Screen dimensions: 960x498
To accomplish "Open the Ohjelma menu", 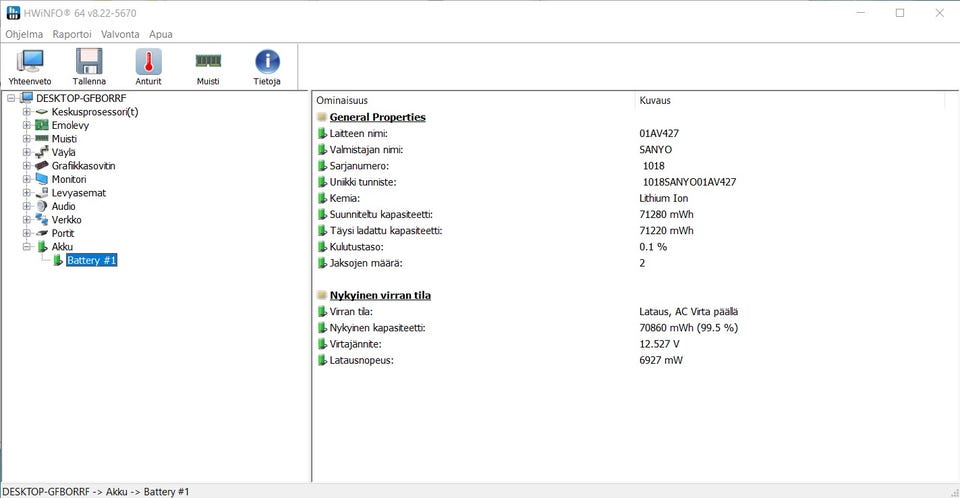I will (x=24, y=34).
